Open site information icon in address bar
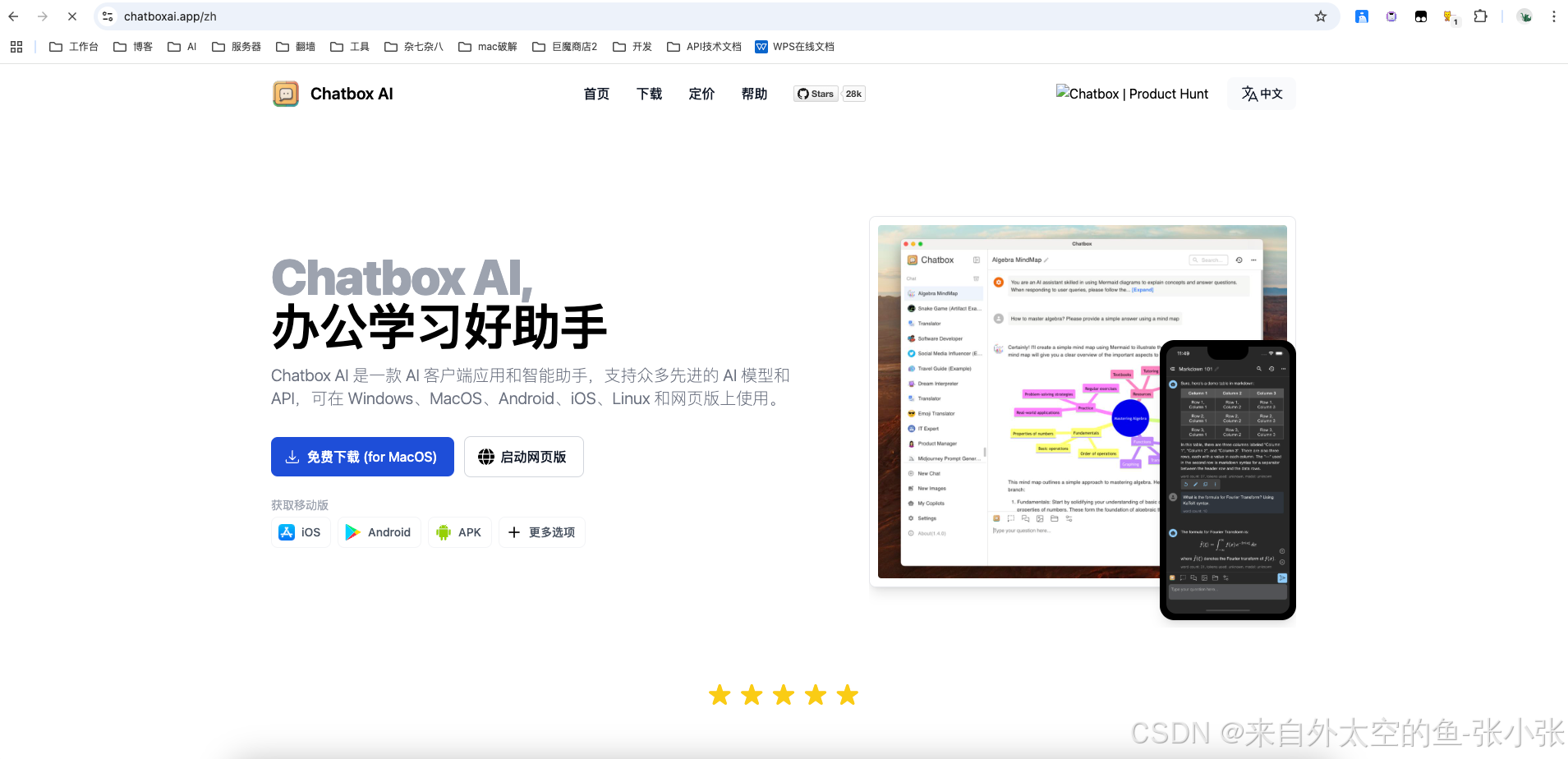The width and height of the screenshot is (1568, 759). tap(108, 16)
